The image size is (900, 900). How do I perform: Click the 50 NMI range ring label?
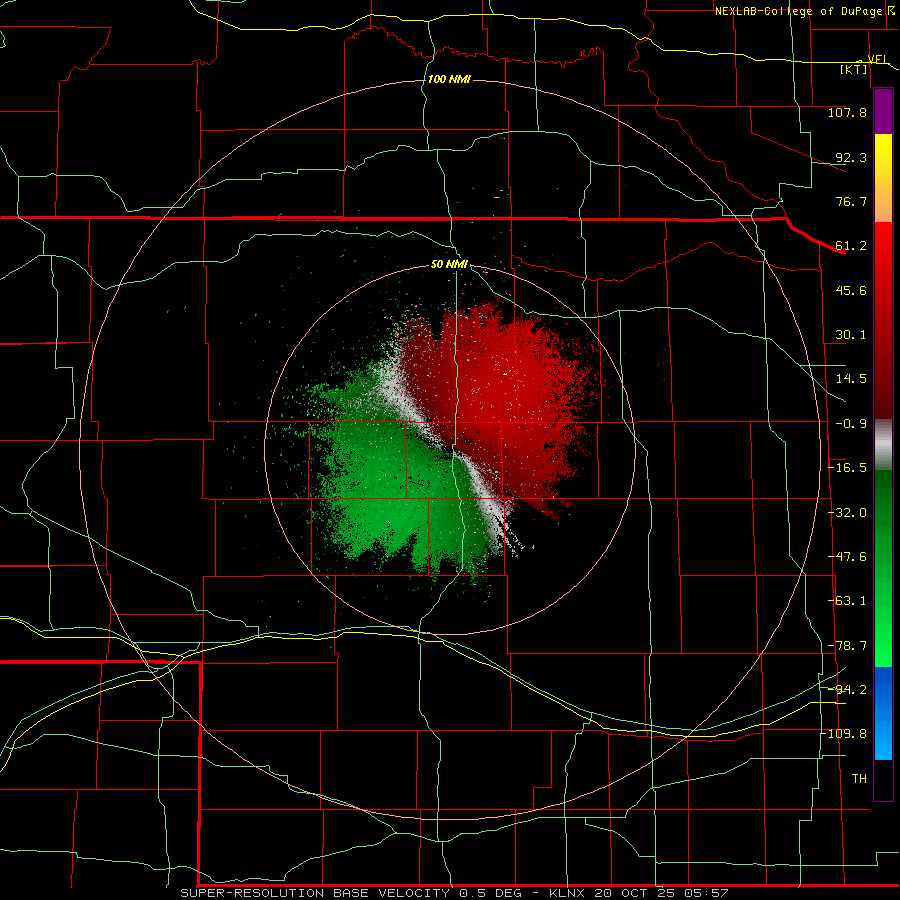point(449,265)
